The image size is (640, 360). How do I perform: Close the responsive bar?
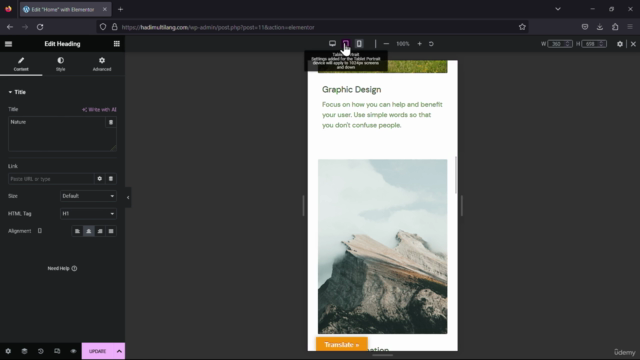633,44
